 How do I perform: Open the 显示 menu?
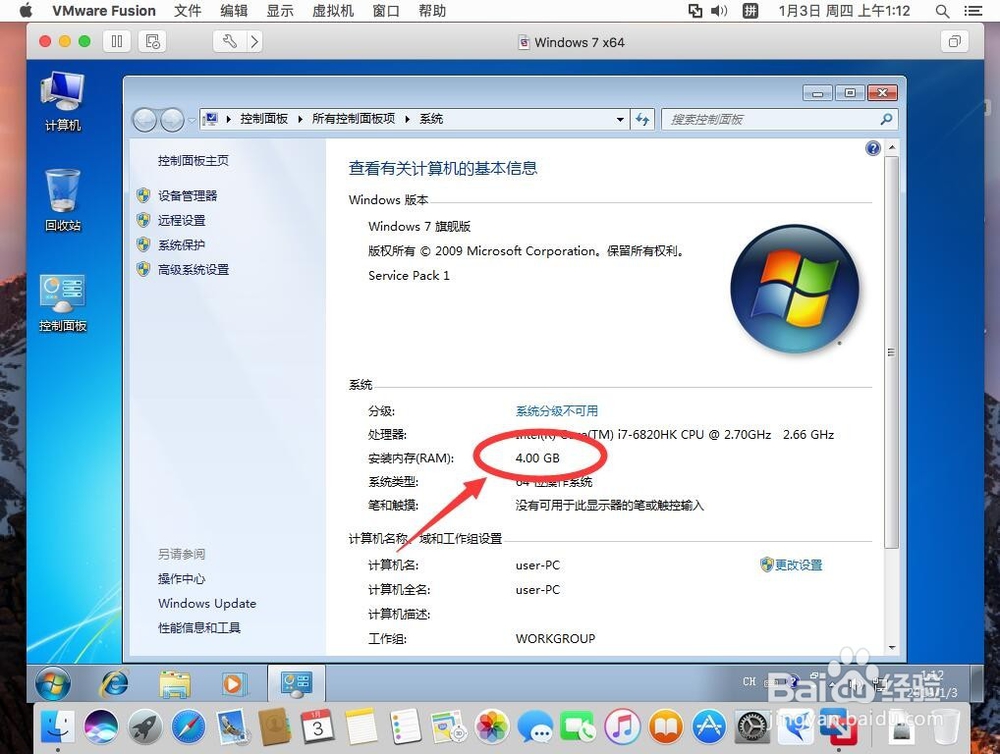[x=279, y=11]
